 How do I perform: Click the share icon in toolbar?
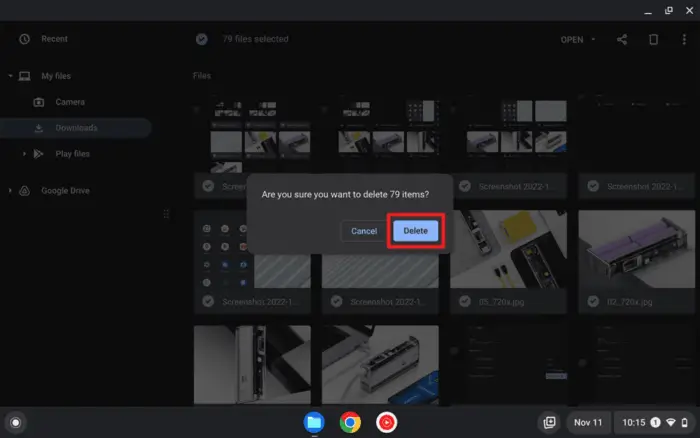(x=622, y=39)
